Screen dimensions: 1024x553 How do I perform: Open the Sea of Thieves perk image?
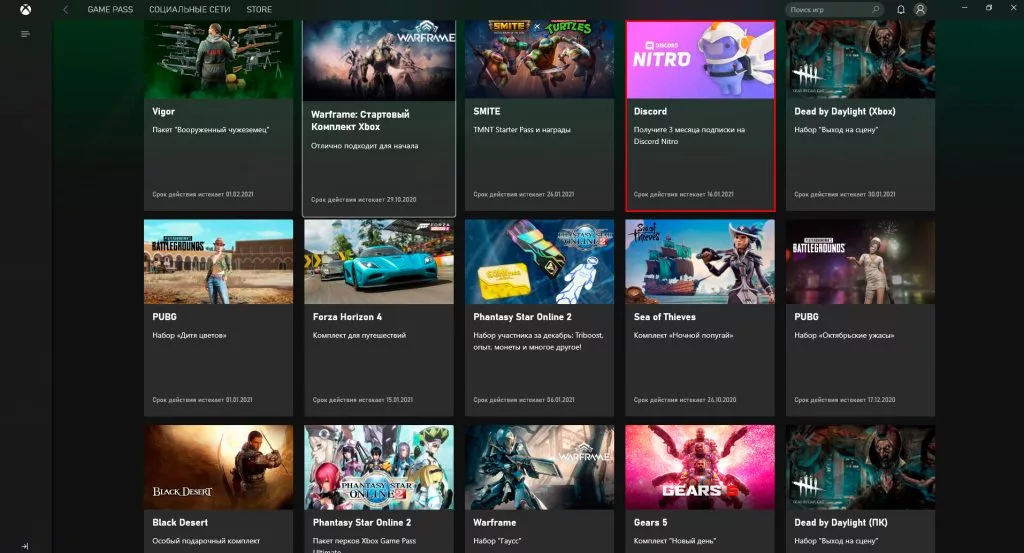click(700, 262)
